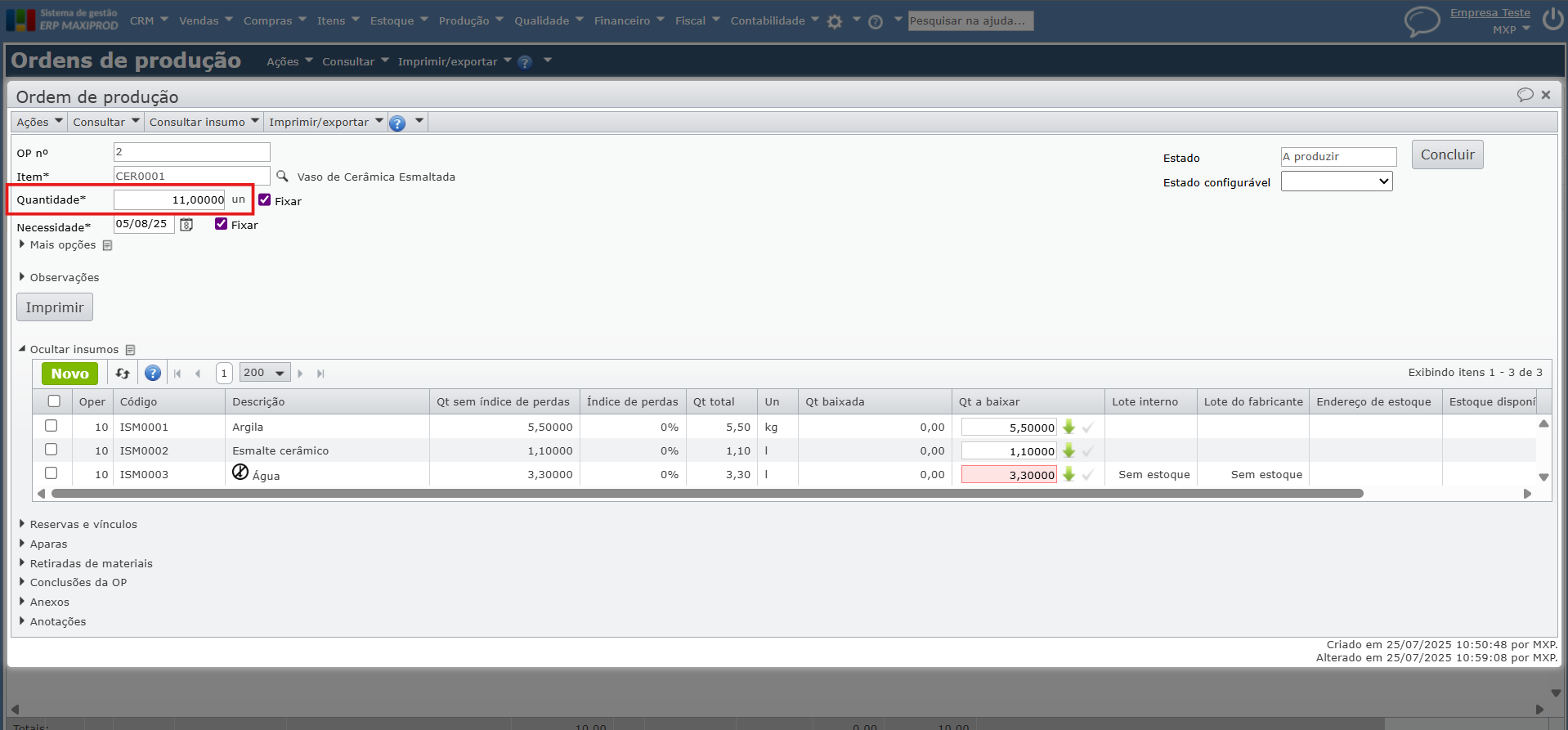Viewport: 1568px width, 730px height.
Task: Open Ações menu in Ordens de produção bar
Action: pos(290,62)
